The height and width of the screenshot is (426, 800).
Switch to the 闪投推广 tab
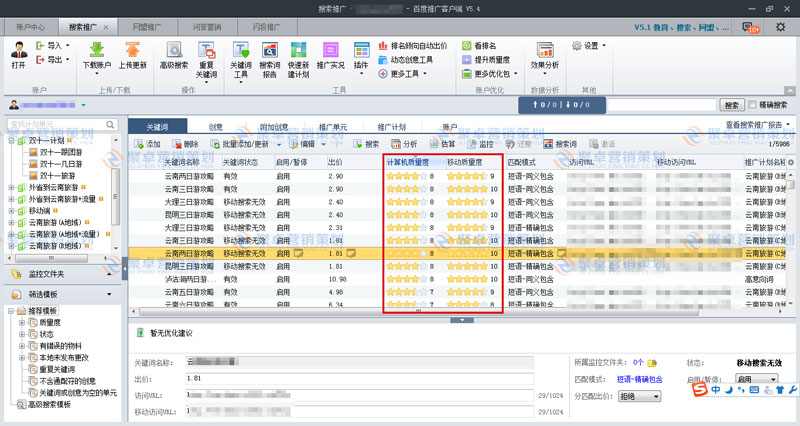pos(266,27)
